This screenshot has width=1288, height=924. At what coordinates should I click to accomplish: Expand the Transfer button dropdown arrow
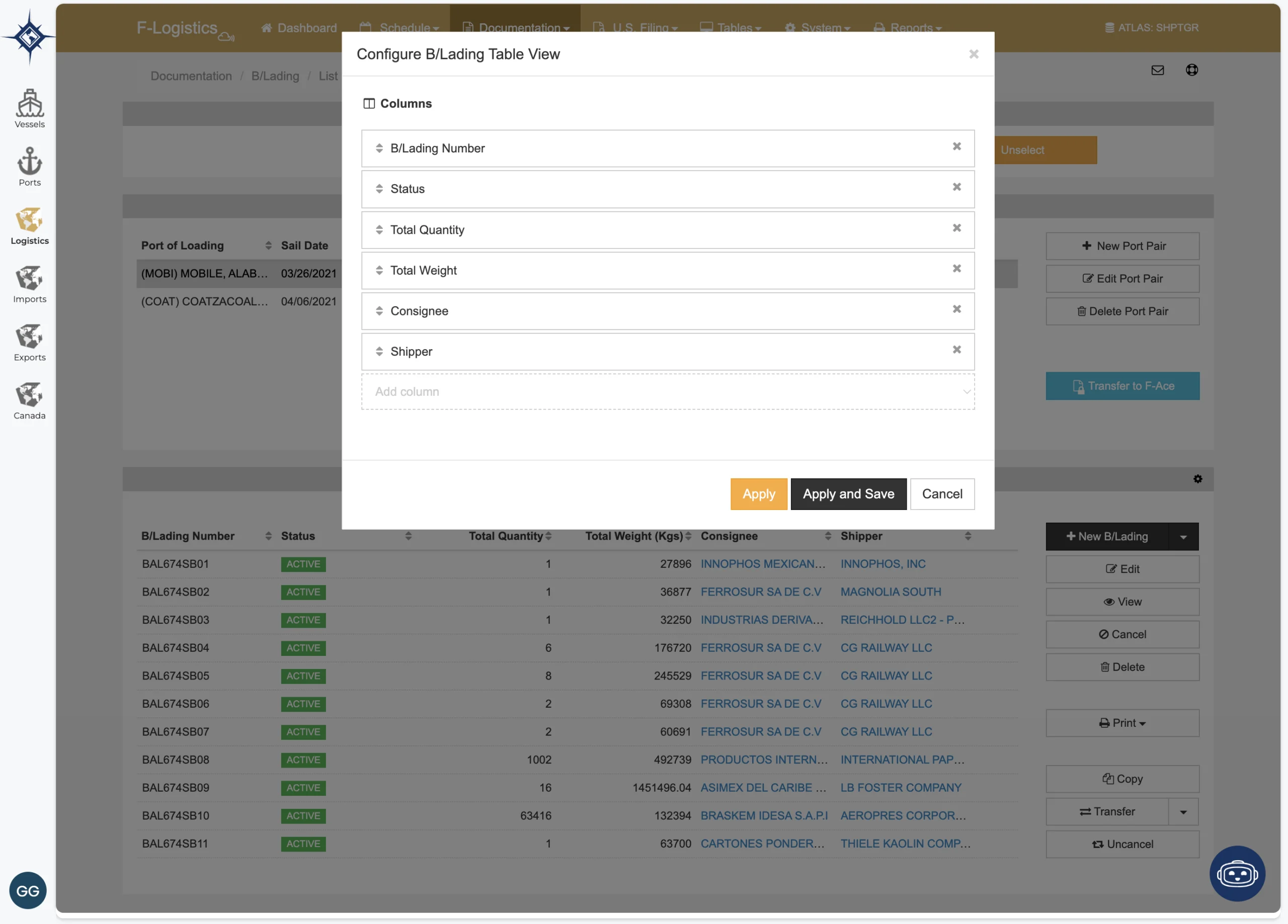pos(1183,811)
